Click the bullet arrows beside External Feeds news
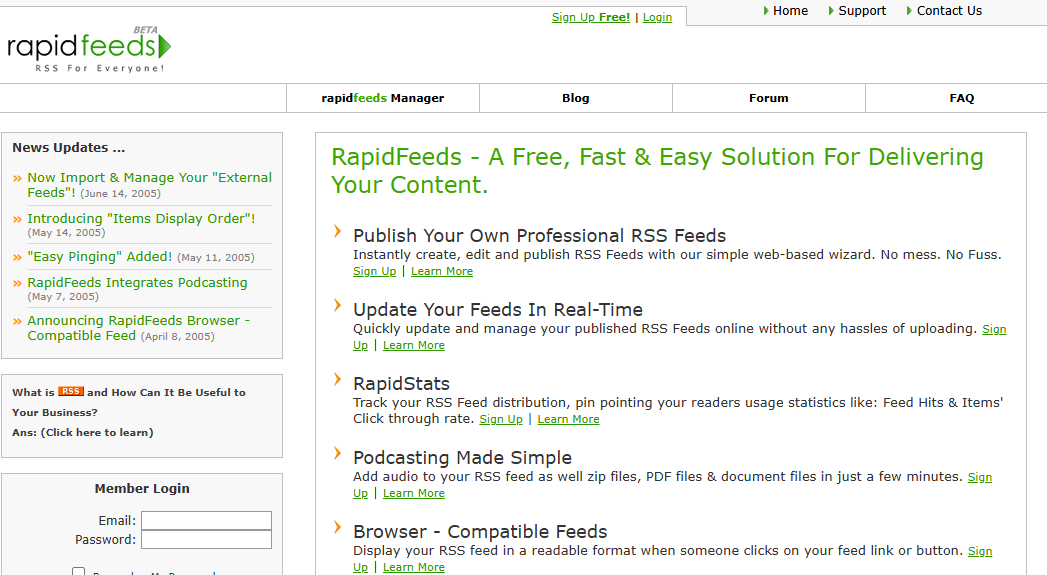This screenshot has width=1047, height=575. click(17, 178)
